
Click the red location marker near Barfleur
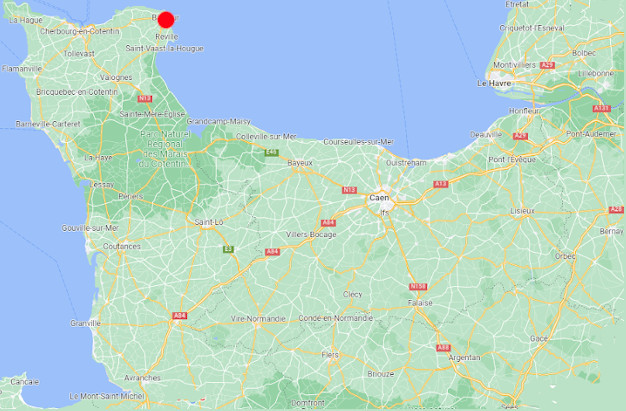(x=166, y=20)
